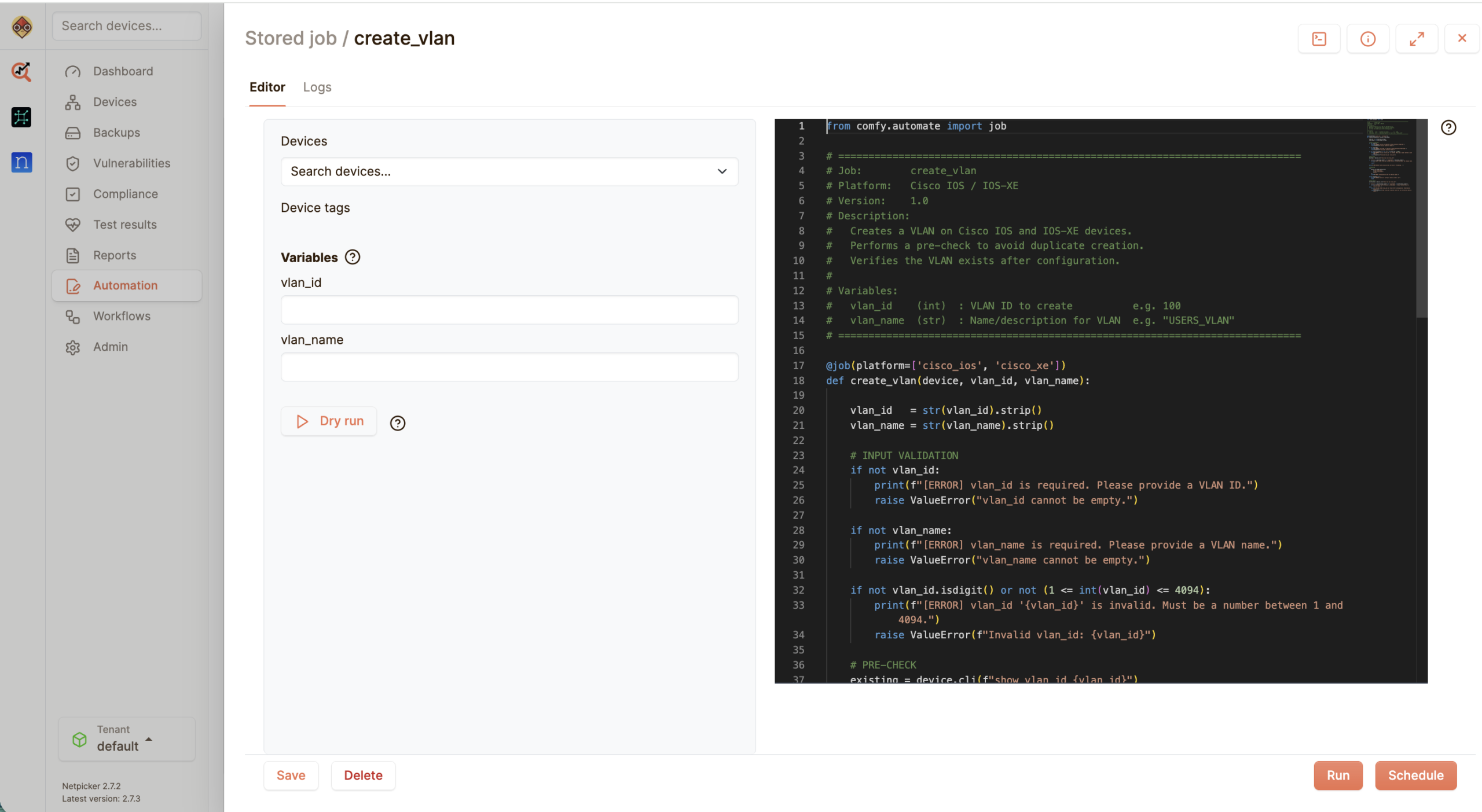Click the Compliance checkbox icon
Image resolution: width=1482 pixels, height=812 pixels.
tap(73, 194)
